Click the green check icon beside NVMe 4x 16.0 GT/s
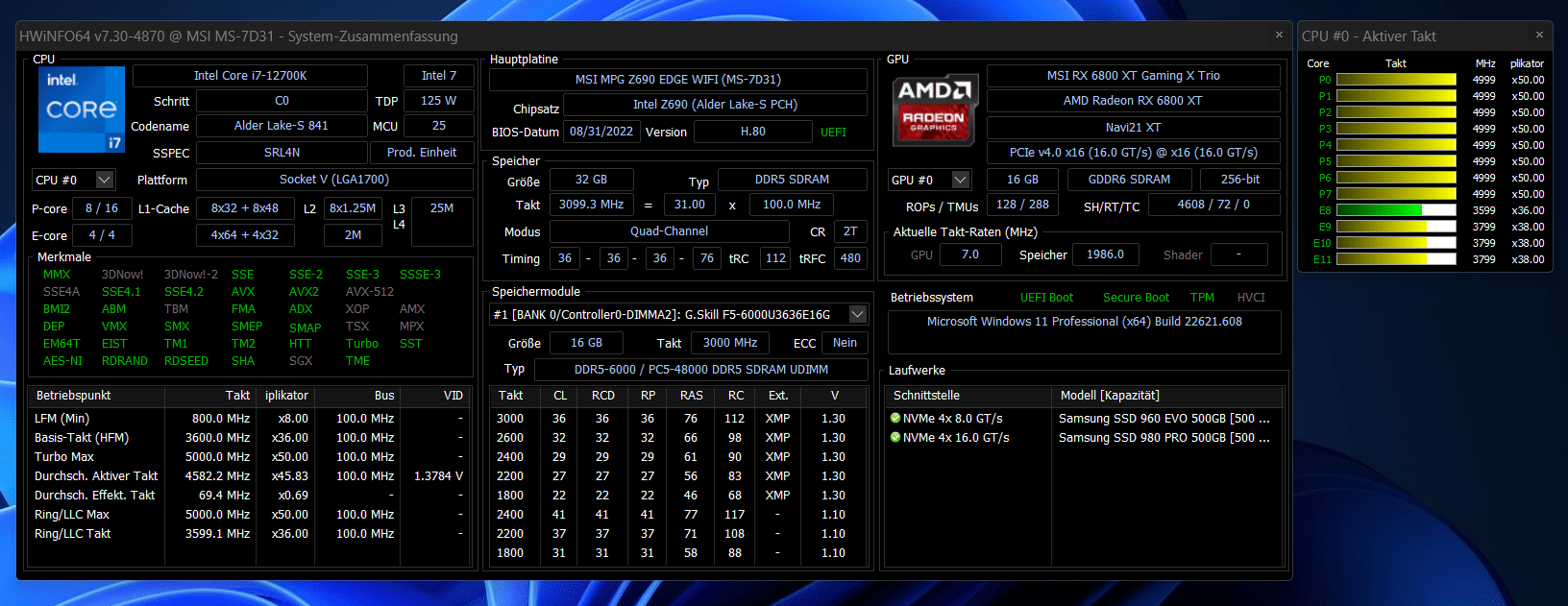This screenshot has width=1568, height=606. (x=895, y=438)
